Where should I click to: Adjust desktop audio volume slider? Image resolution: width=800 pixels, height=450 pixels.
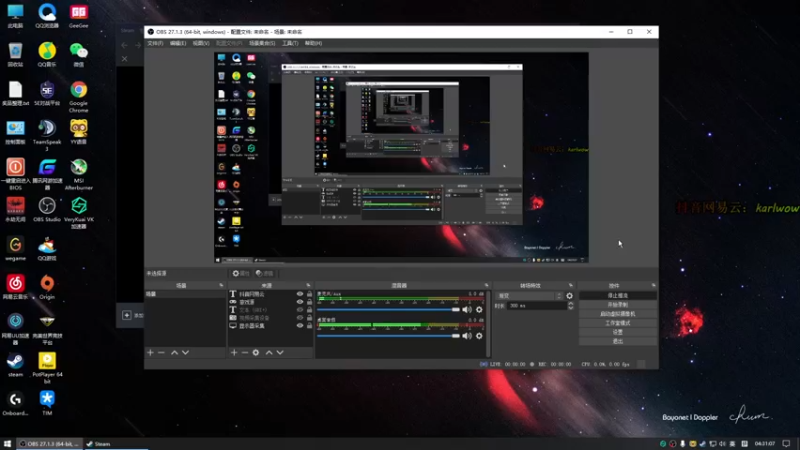point(389,336)
